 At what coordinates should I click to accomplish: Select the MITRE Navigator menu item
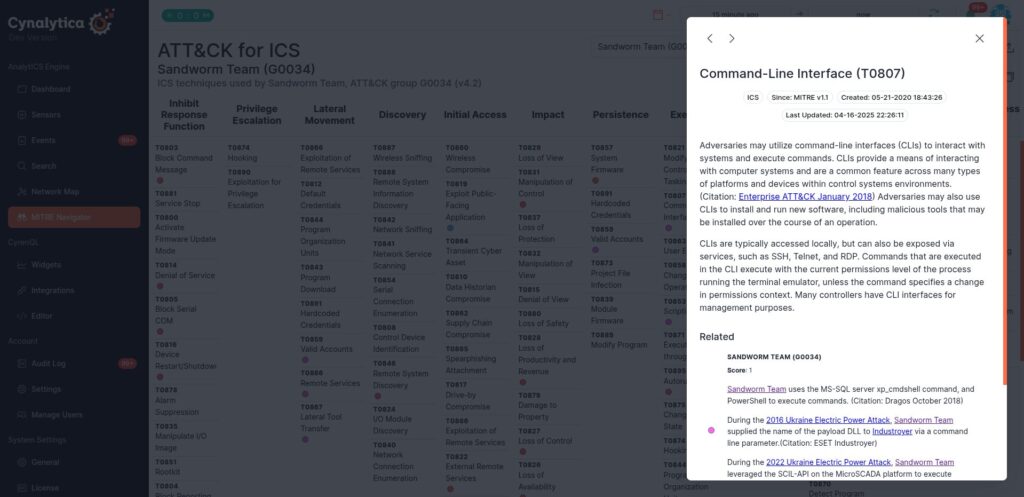[74, 217]
